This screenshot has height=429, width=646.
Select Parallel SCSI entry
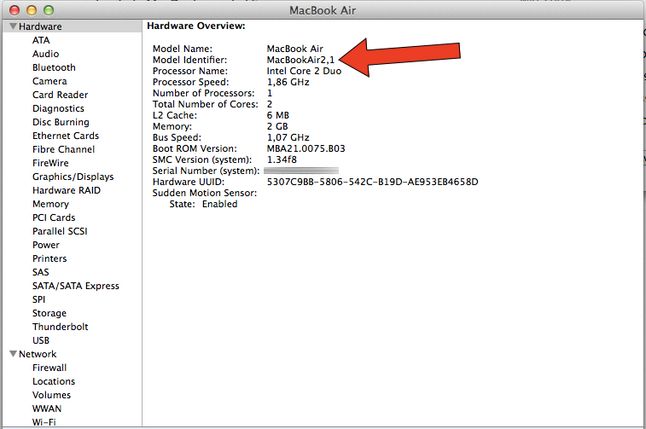pyautogui.click(x=60, y=231)
